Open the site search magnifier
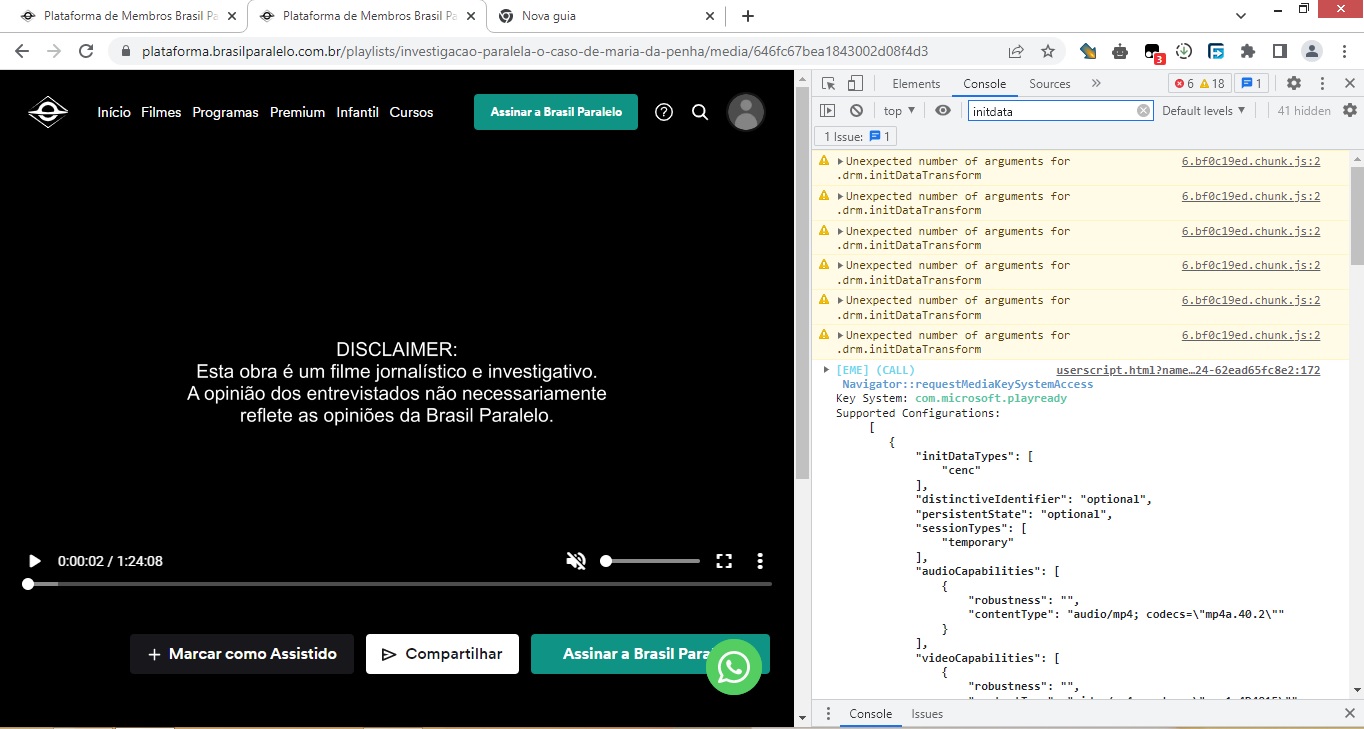Screen dimensions: 1364x729 coord(700,112)
